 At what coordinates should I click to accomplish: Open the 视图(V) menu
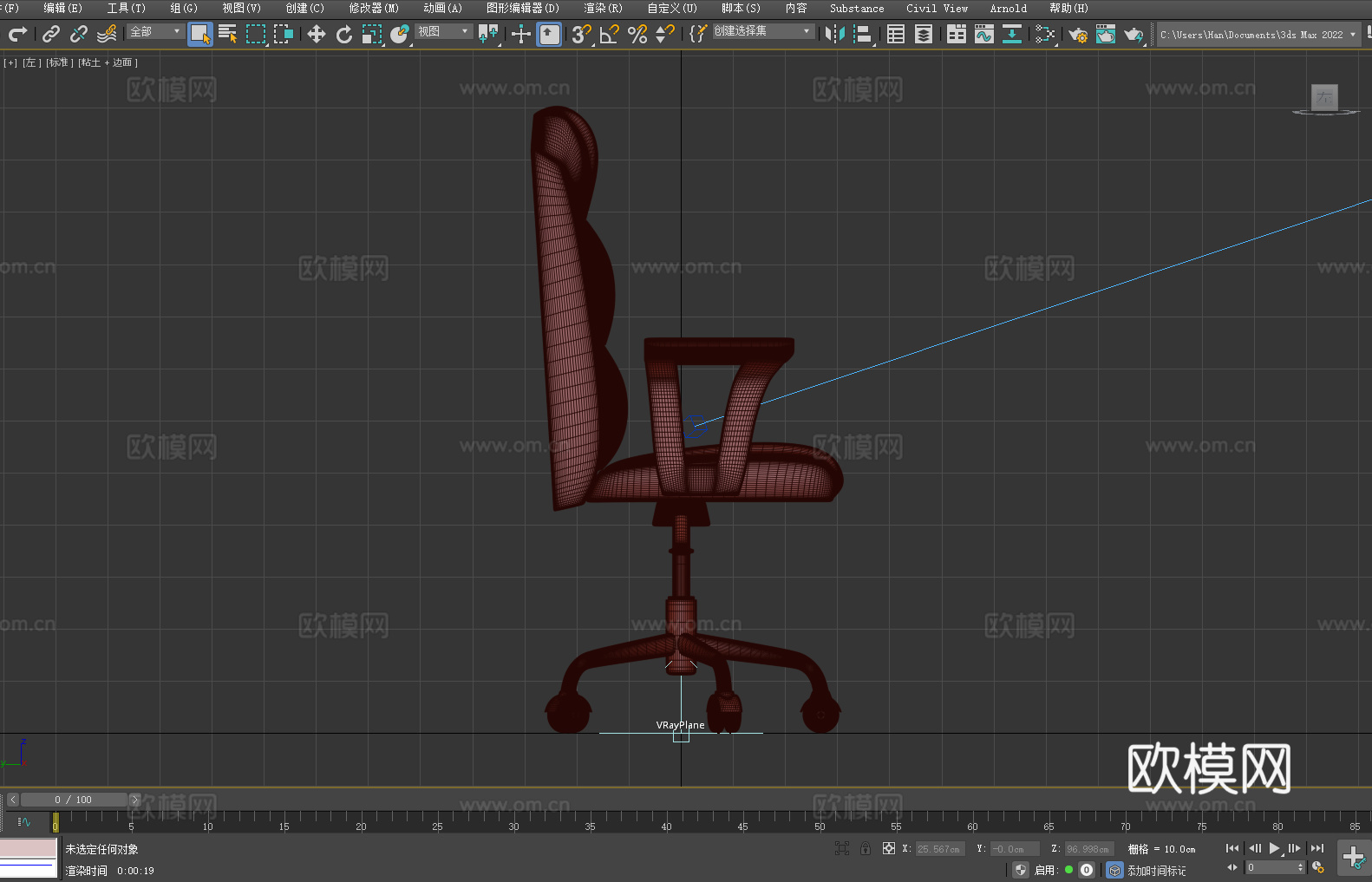[x=241, y=8]
